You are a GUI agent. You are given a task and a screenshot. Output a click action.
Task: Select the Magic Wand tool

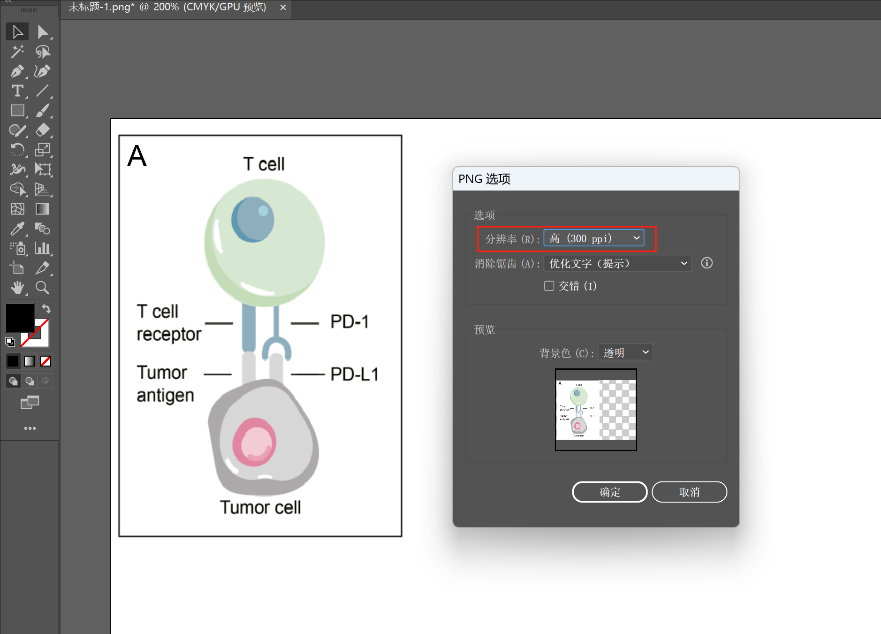pos(18,51)
